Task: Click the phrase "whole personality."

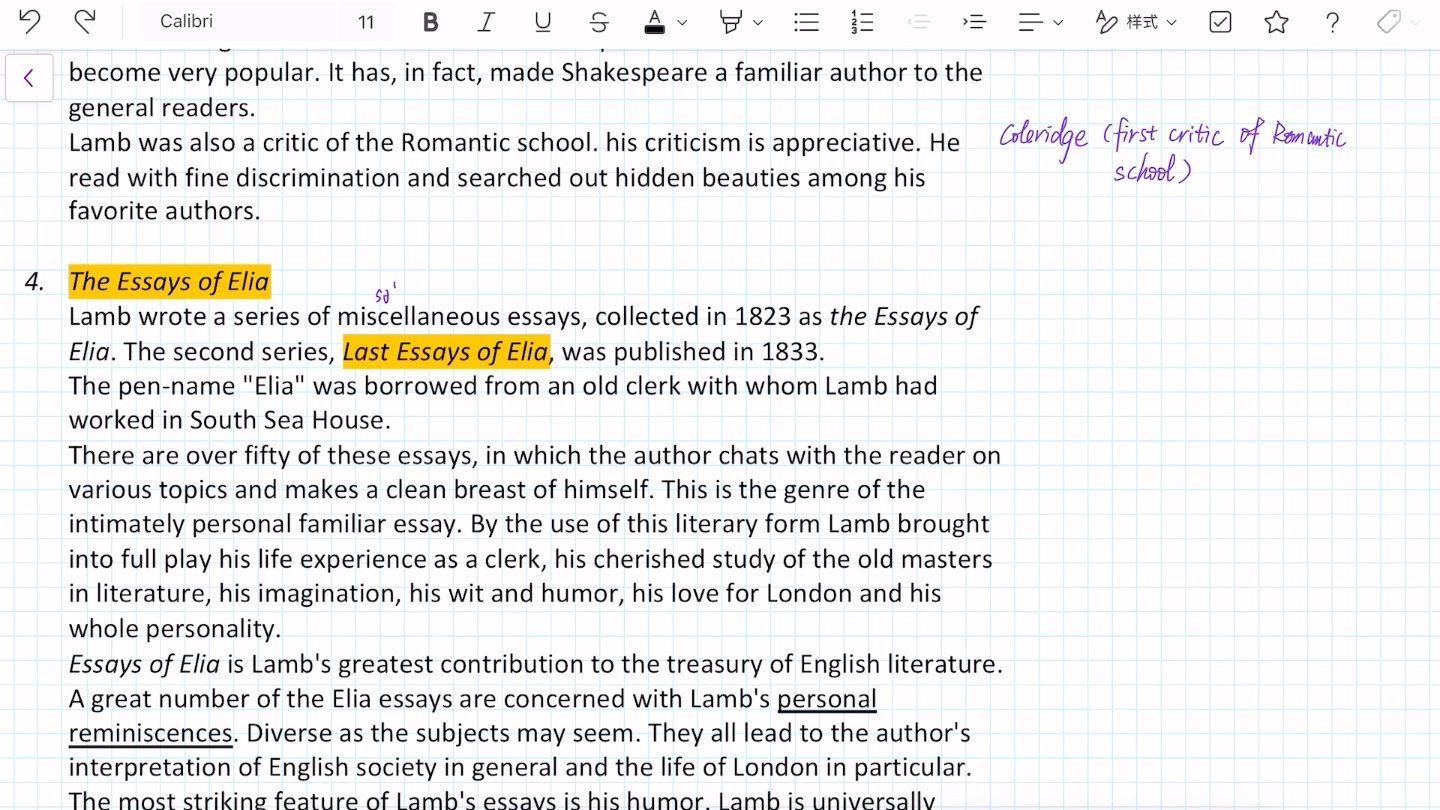Action: click(175, 629)
